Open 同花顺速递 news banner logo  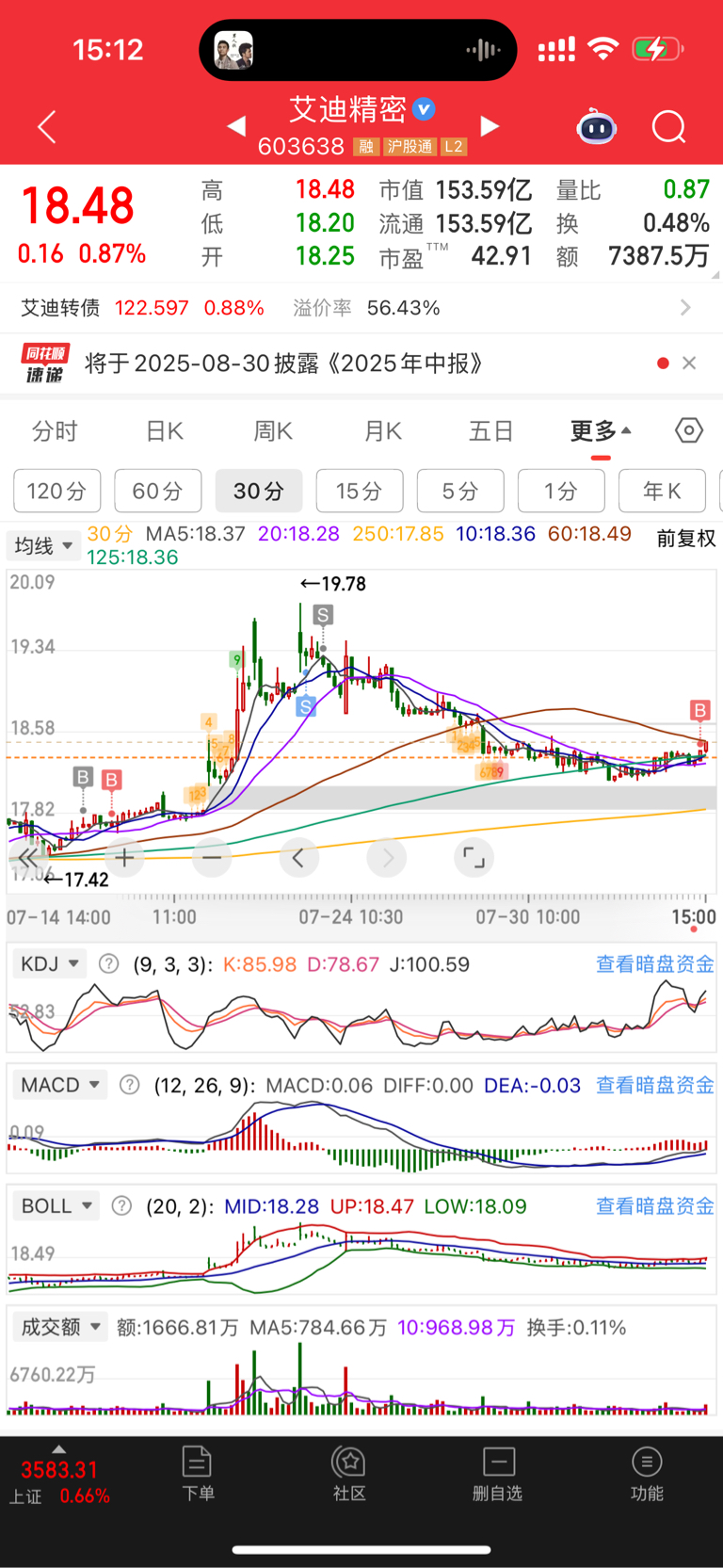pos(44,364)
